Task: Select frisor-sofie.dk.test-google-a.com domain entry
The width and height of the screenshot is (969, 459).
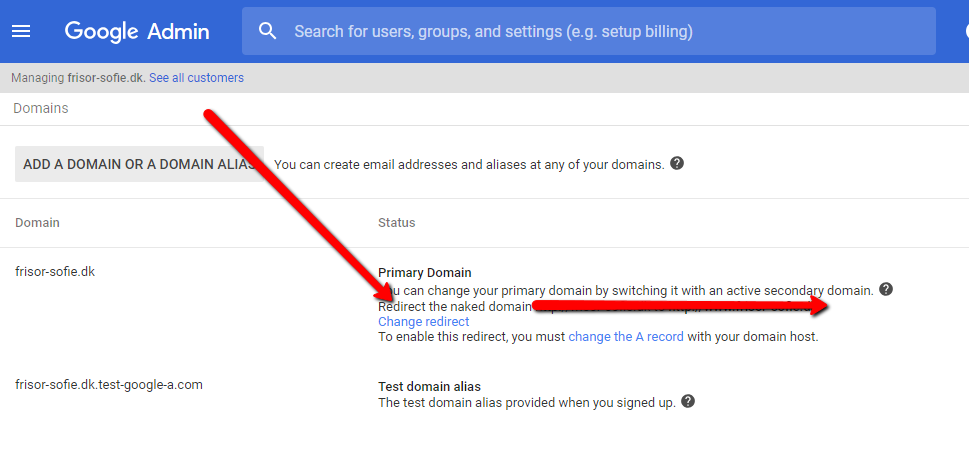Action: click(109, 384)
